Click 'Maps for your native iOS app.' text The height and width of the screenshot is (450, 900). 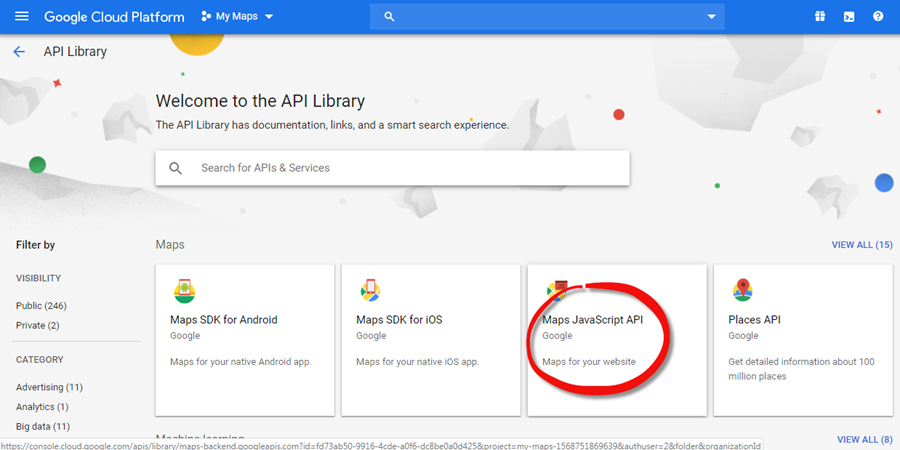click(x=418, y=362)
